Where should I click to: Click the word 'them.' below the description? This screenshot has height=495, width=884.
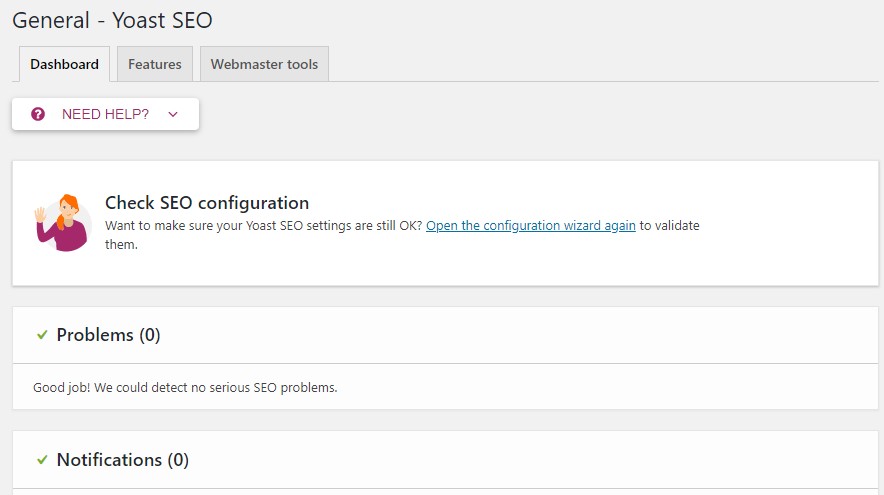(121, 245)
